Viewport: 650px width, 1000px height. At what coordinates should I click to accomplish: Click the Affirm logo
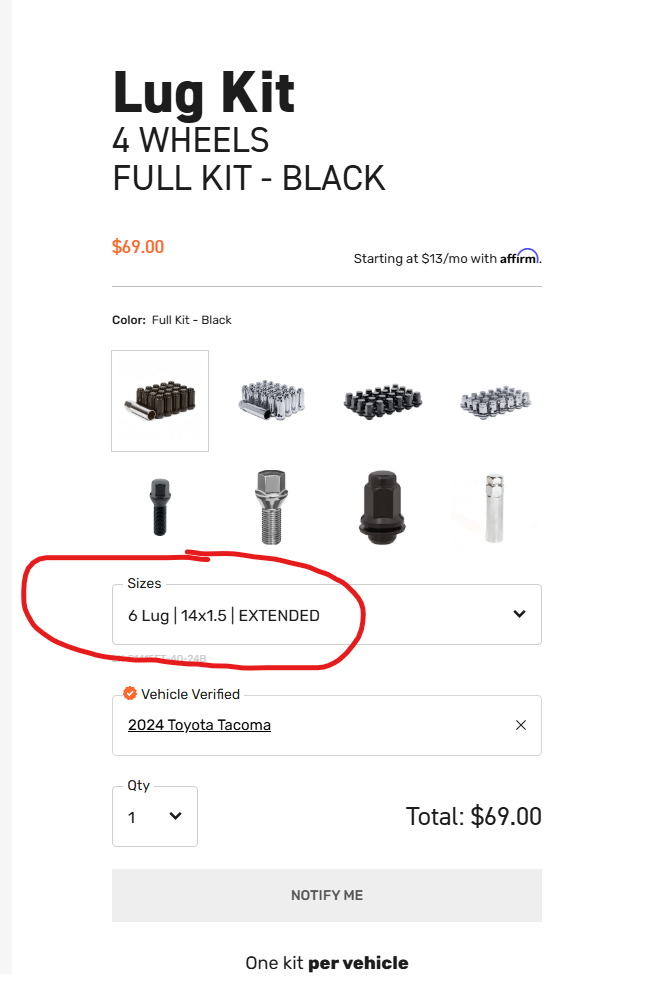pyautogui.click(x=519, y=257)
